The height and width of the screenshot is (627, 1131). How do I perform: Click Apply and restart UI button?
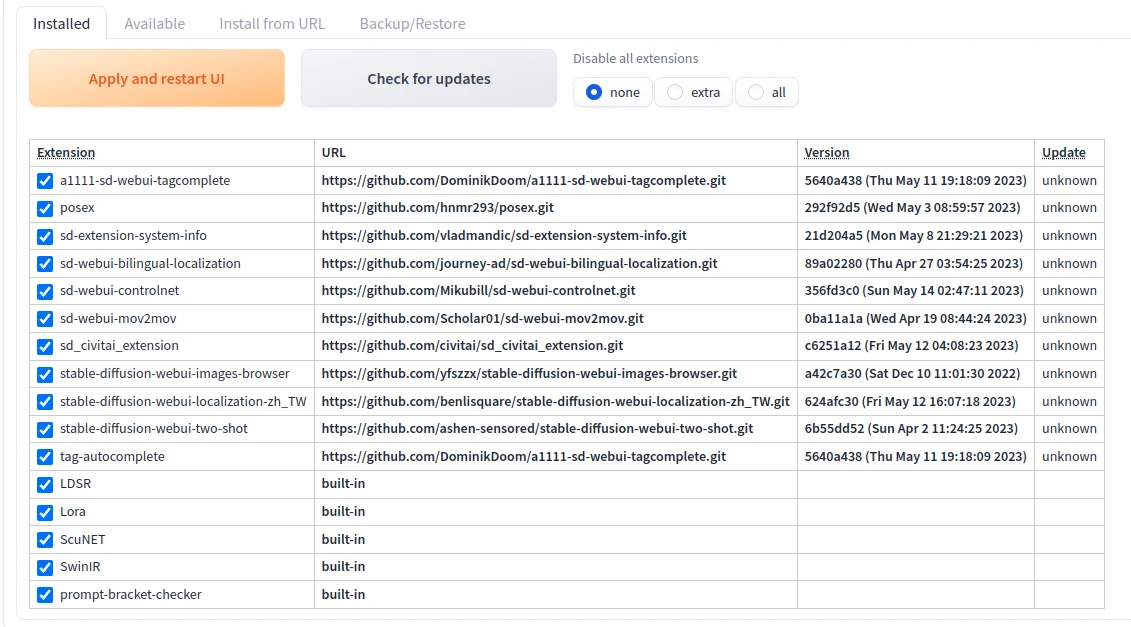point(156,78)
